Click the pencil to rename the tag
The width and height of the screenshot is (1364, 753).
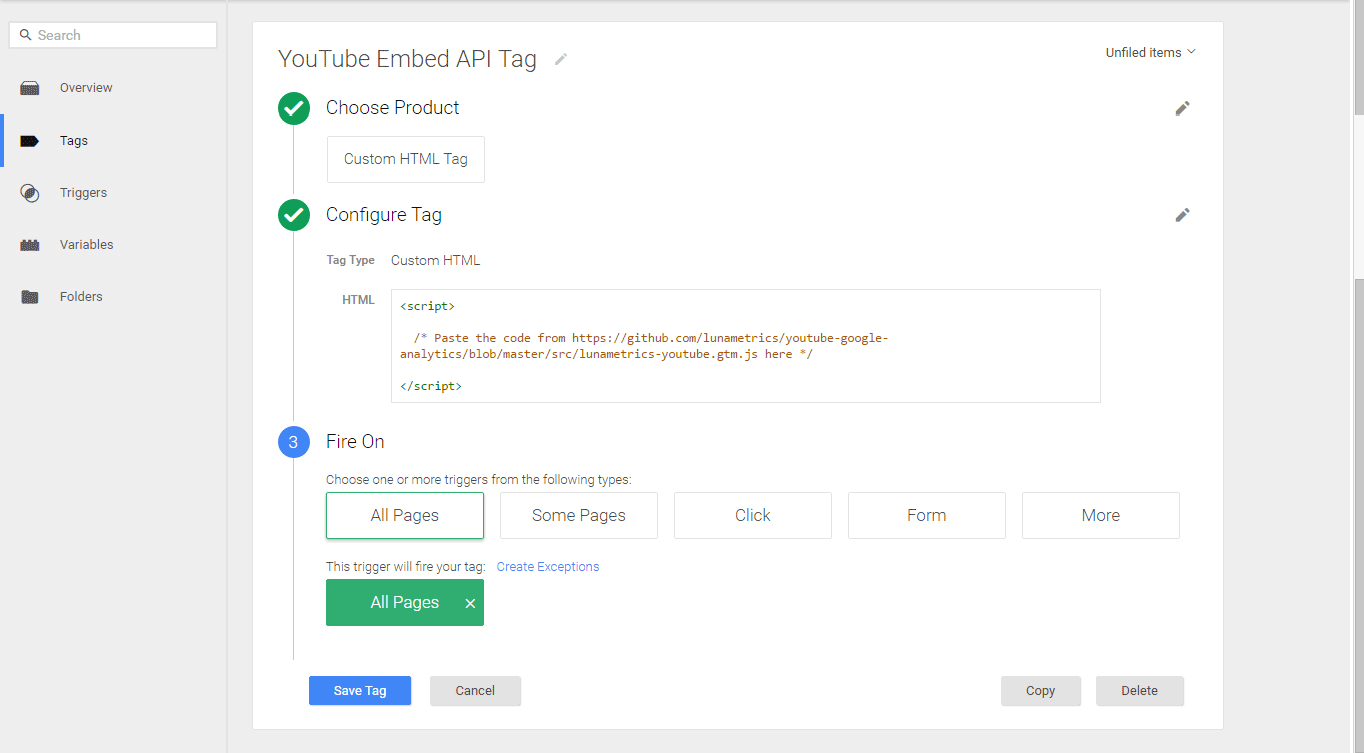(x=560, y=59)
